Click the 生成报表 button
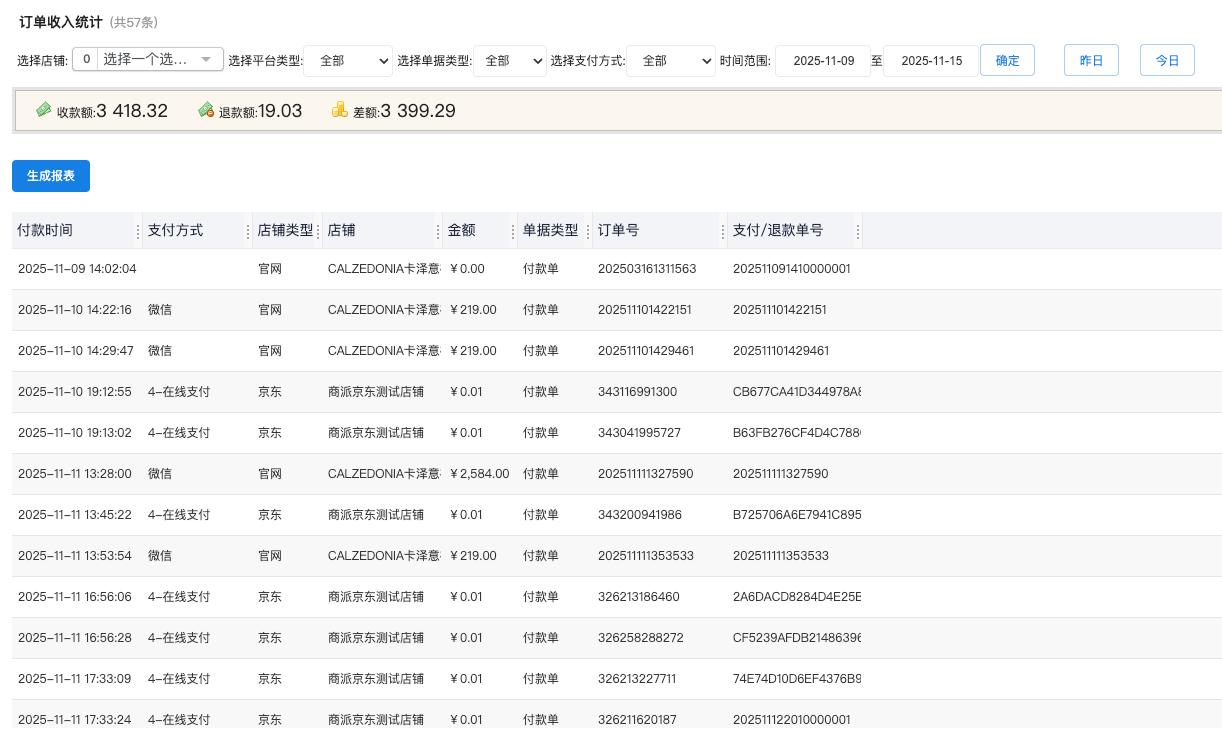 51,175
